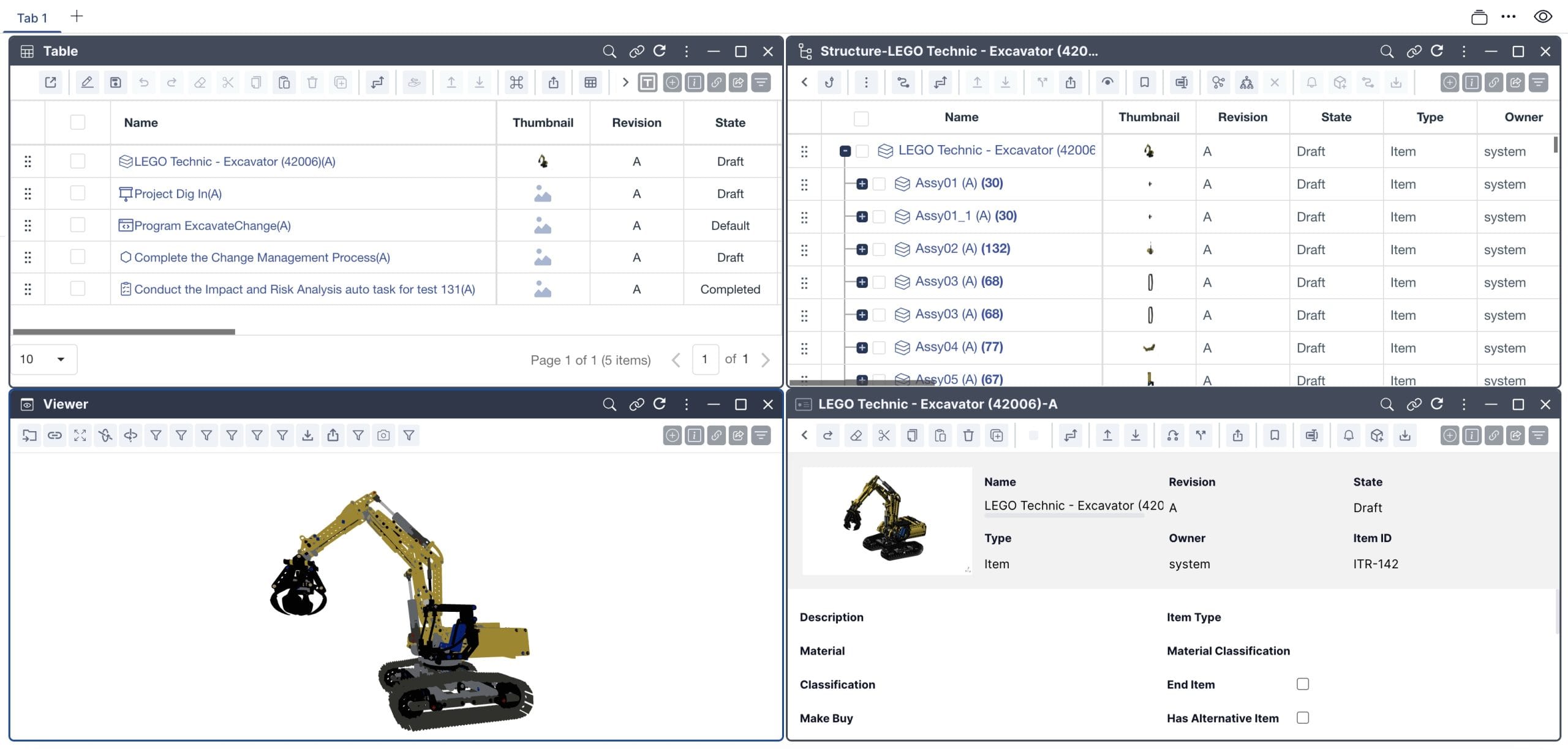This screenshot has height=749, width=1568.
Task: Click the pencil Edit icon in Table toolbar
Action: click(x=87, y=83)
